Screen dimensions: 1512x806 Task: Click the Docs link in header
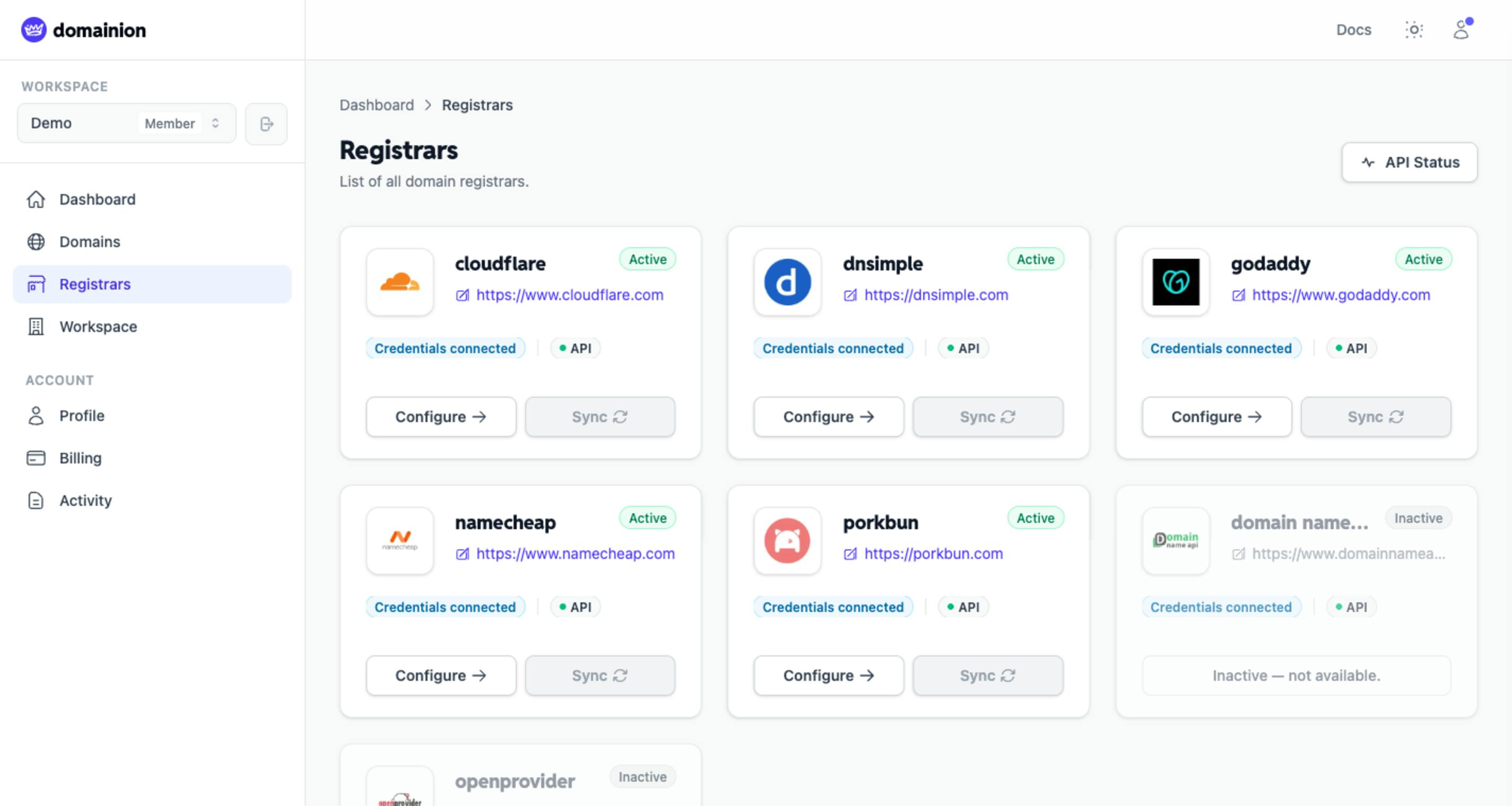pyautogui.click(x=1353, y=30)
